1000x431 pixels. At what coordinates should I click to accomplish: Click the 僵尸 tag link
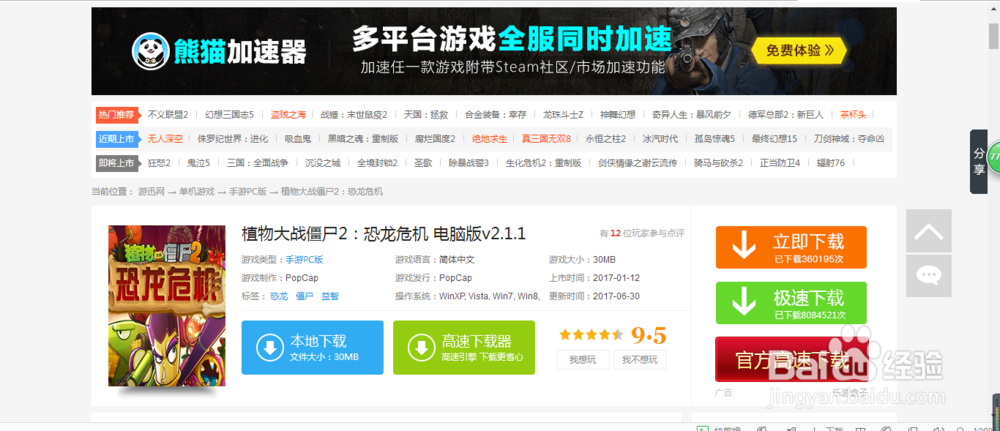point(304,296)
